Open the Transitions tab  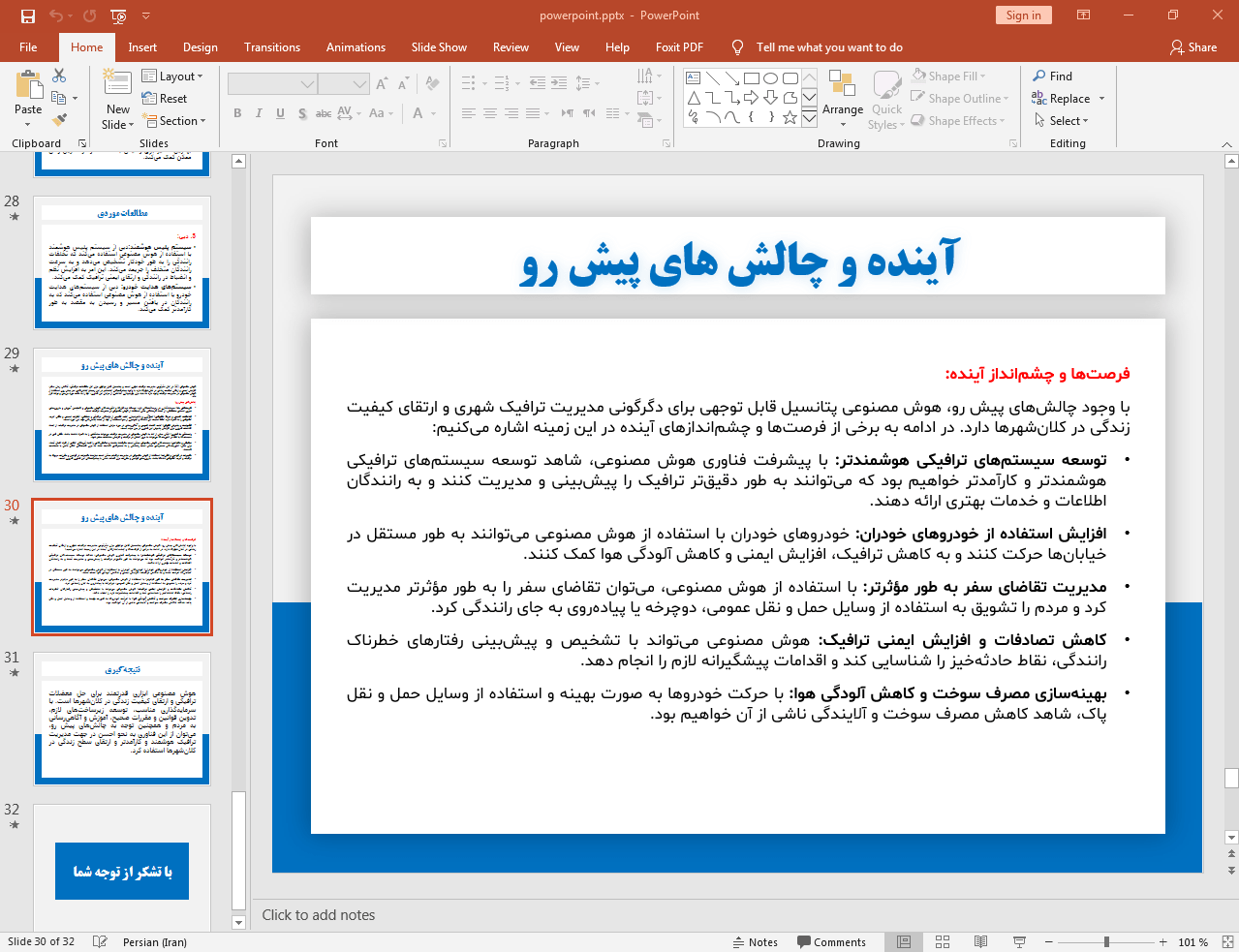pyautogui.click(x=272, y=46)
